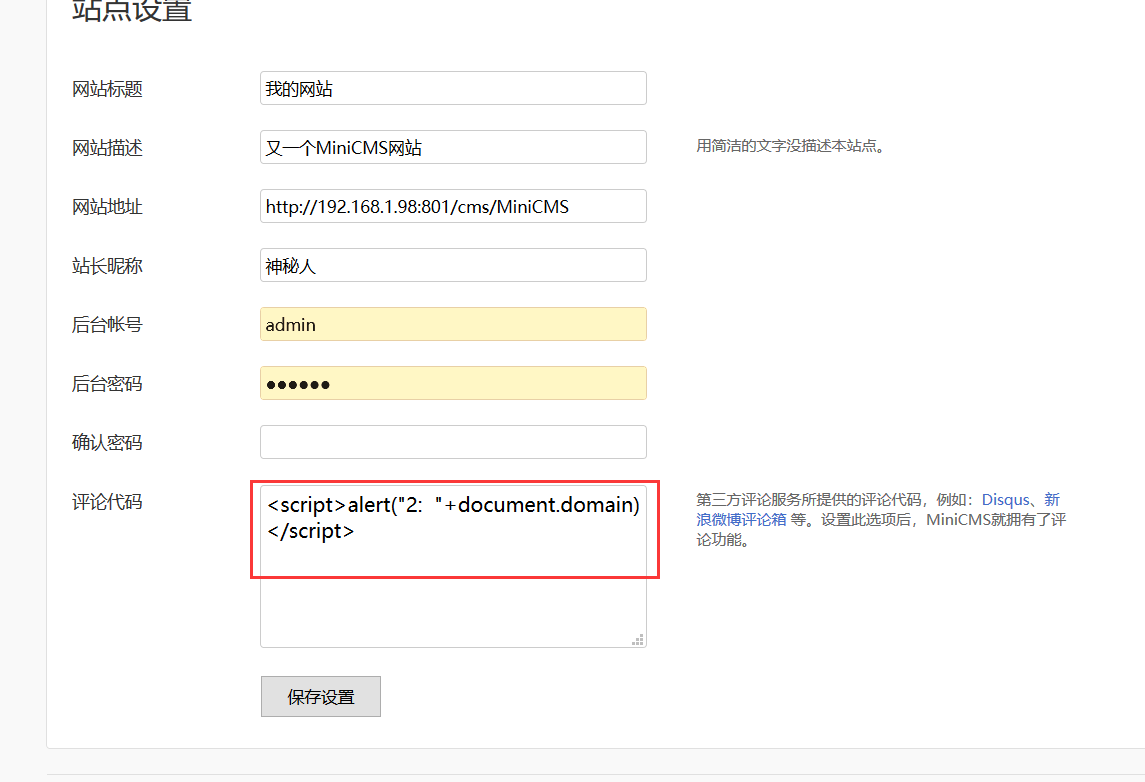Viewport: 1145px width, 782px height.
Task: Click the 站点设置 heading
Action: [131, 10]
